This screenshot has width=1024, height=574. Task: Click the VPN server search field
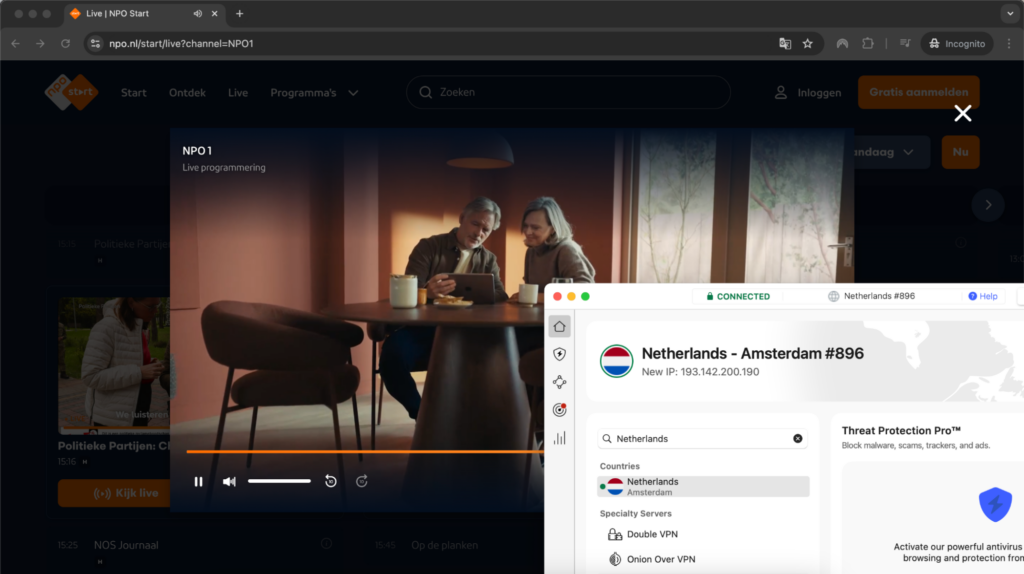point(703,439)
